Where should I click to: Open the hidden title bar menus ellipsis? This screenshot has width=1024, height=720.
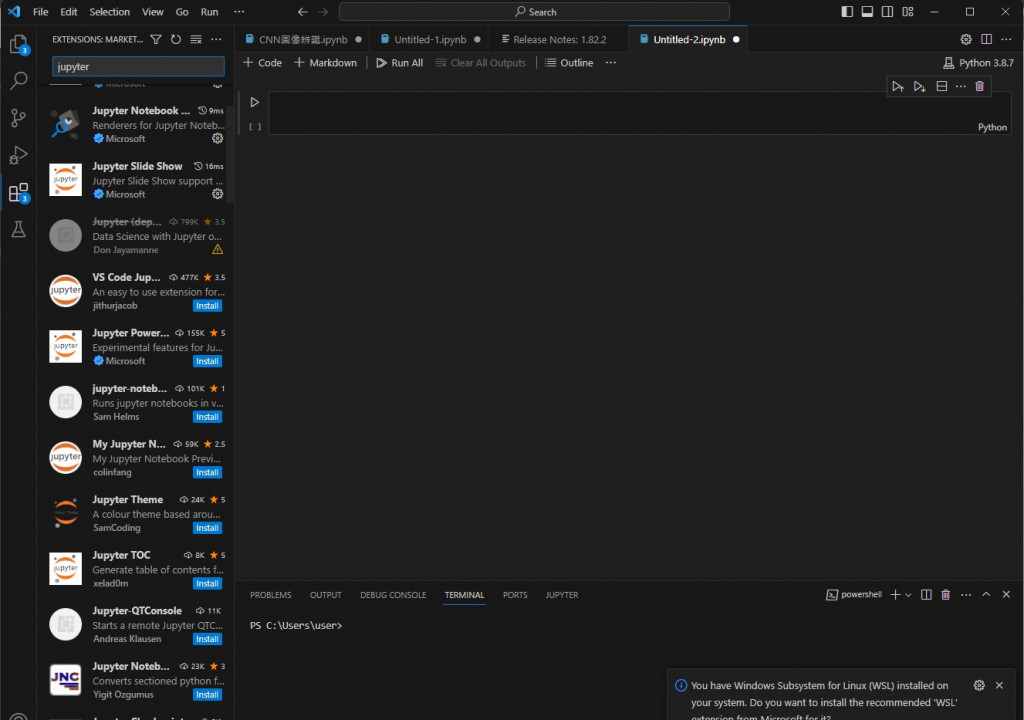[x=239, y=12]
